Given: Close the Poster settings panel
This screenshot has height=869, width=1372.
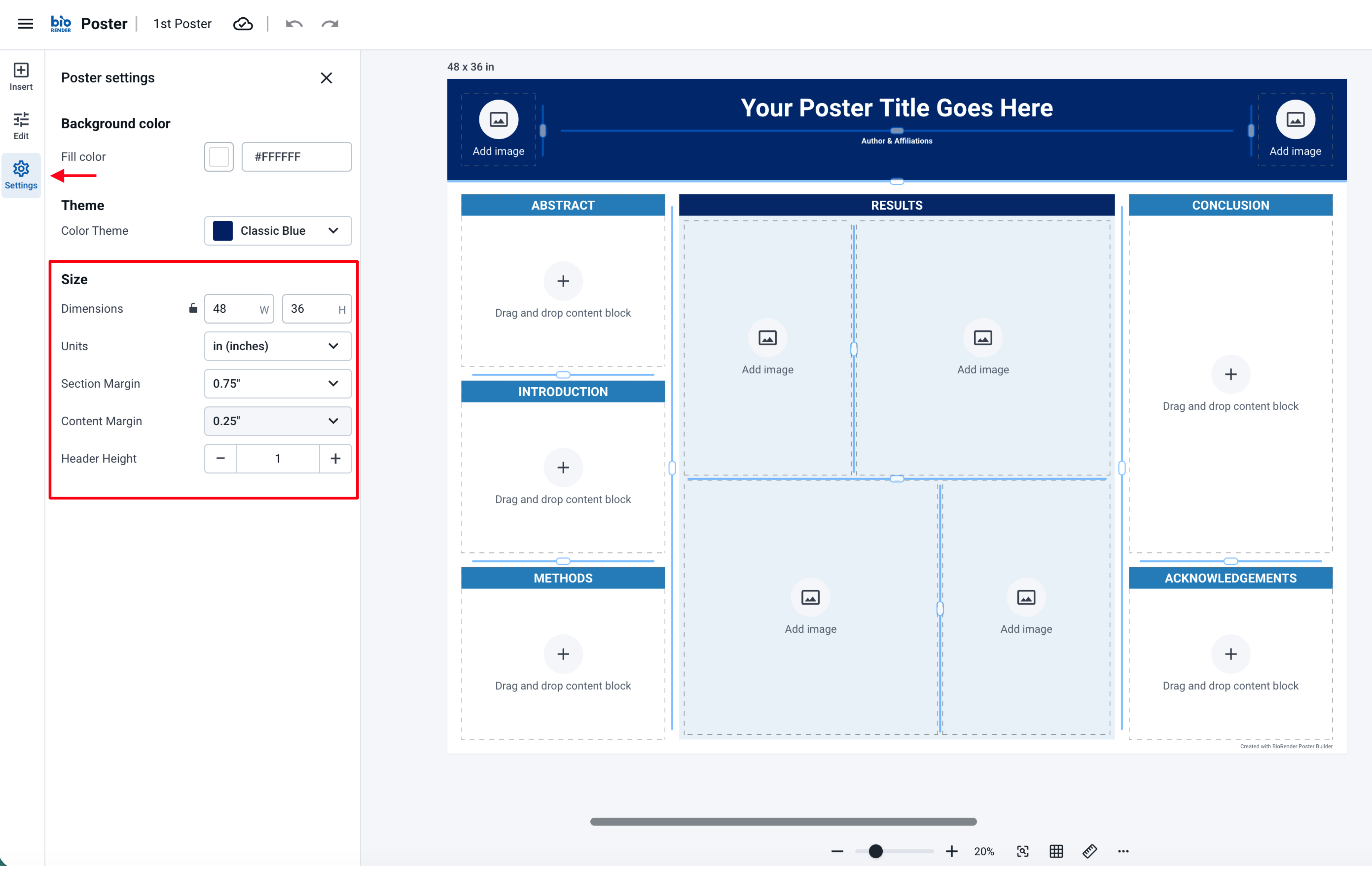Looking at the screenshot, I should (x=327, y=78).
